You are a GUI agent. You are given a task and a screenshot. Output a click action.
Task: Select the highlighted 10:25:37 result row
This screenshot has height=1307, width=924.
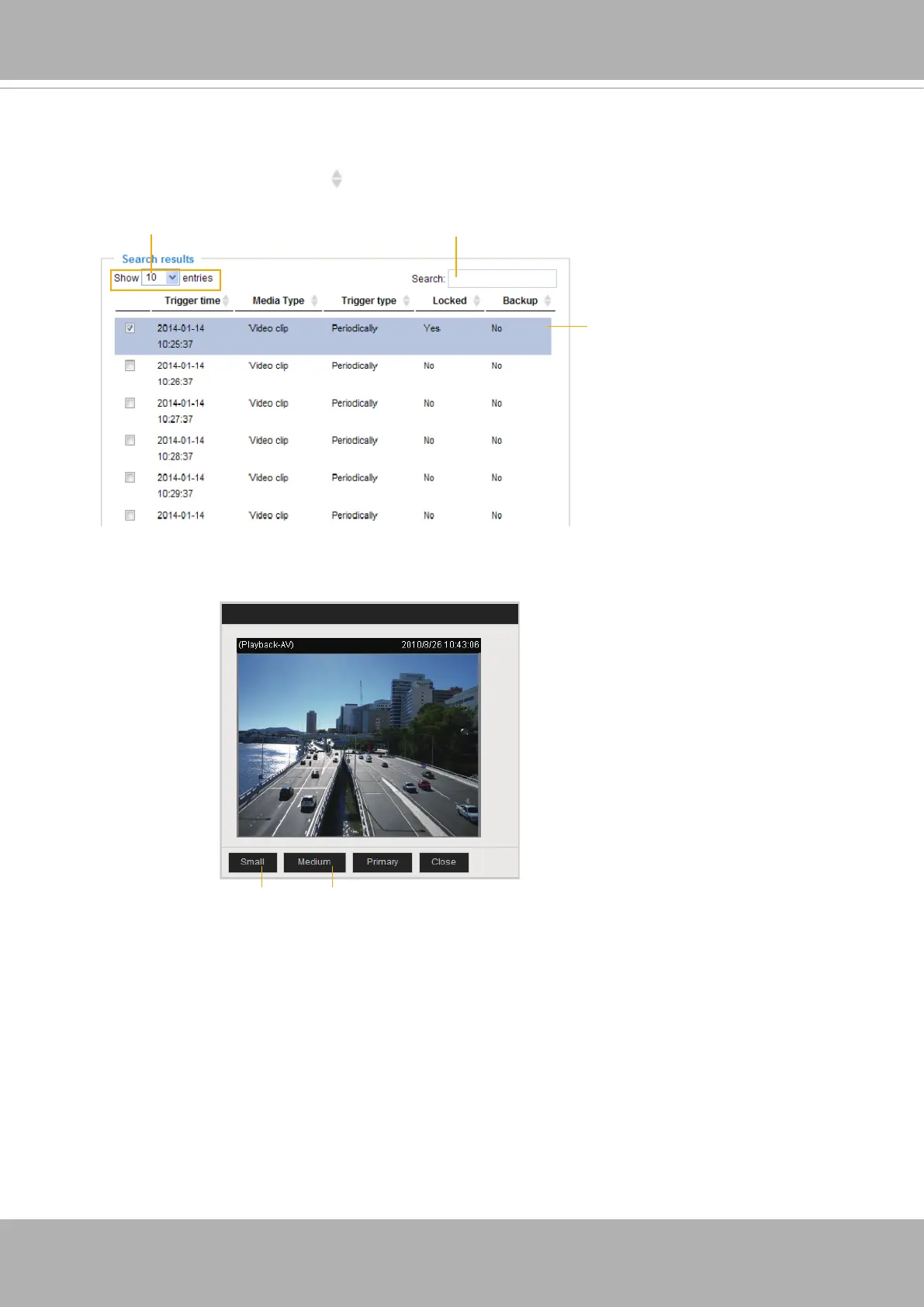coord(333,336)
